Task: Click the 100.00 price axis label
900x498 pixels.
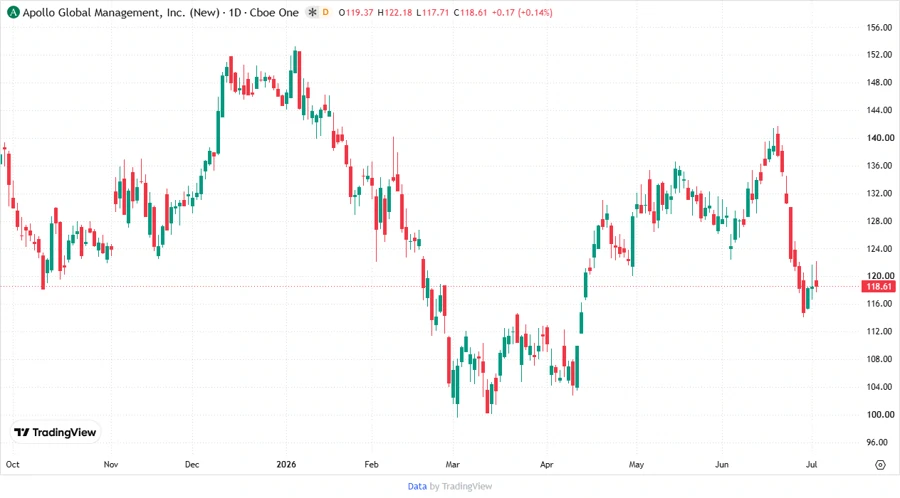Action: (879, 414)
